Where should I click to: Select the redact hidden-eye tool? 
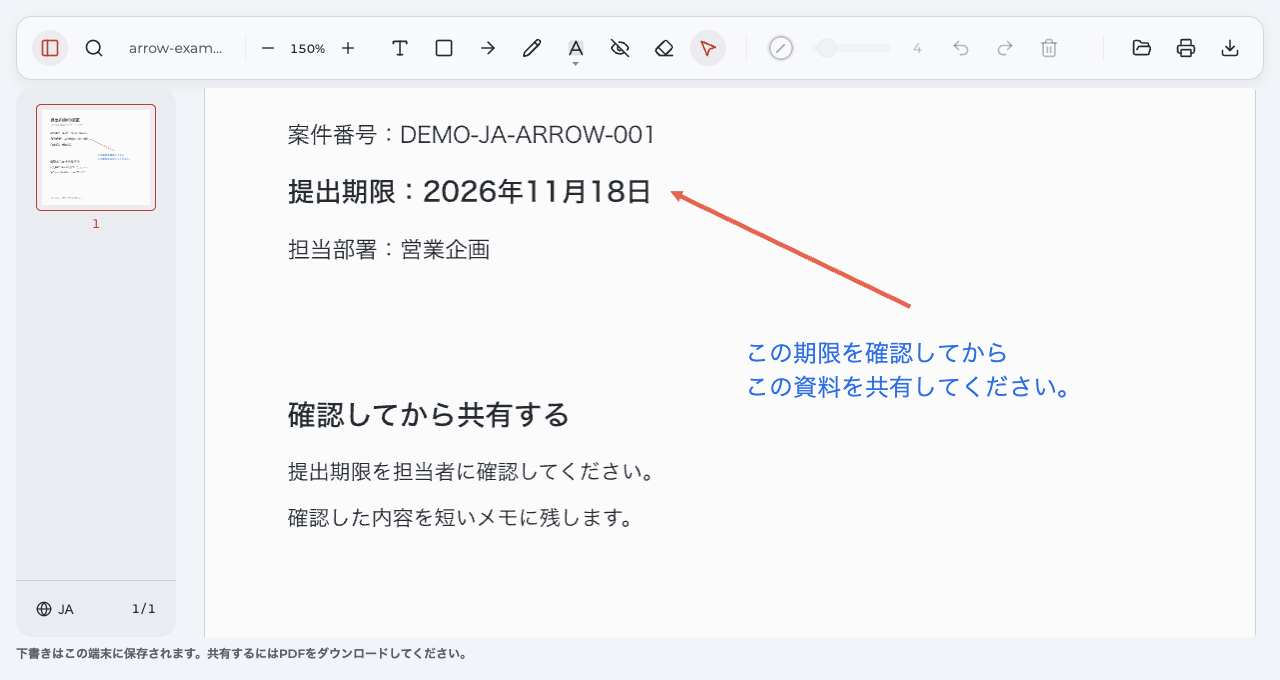coord(620,48)
